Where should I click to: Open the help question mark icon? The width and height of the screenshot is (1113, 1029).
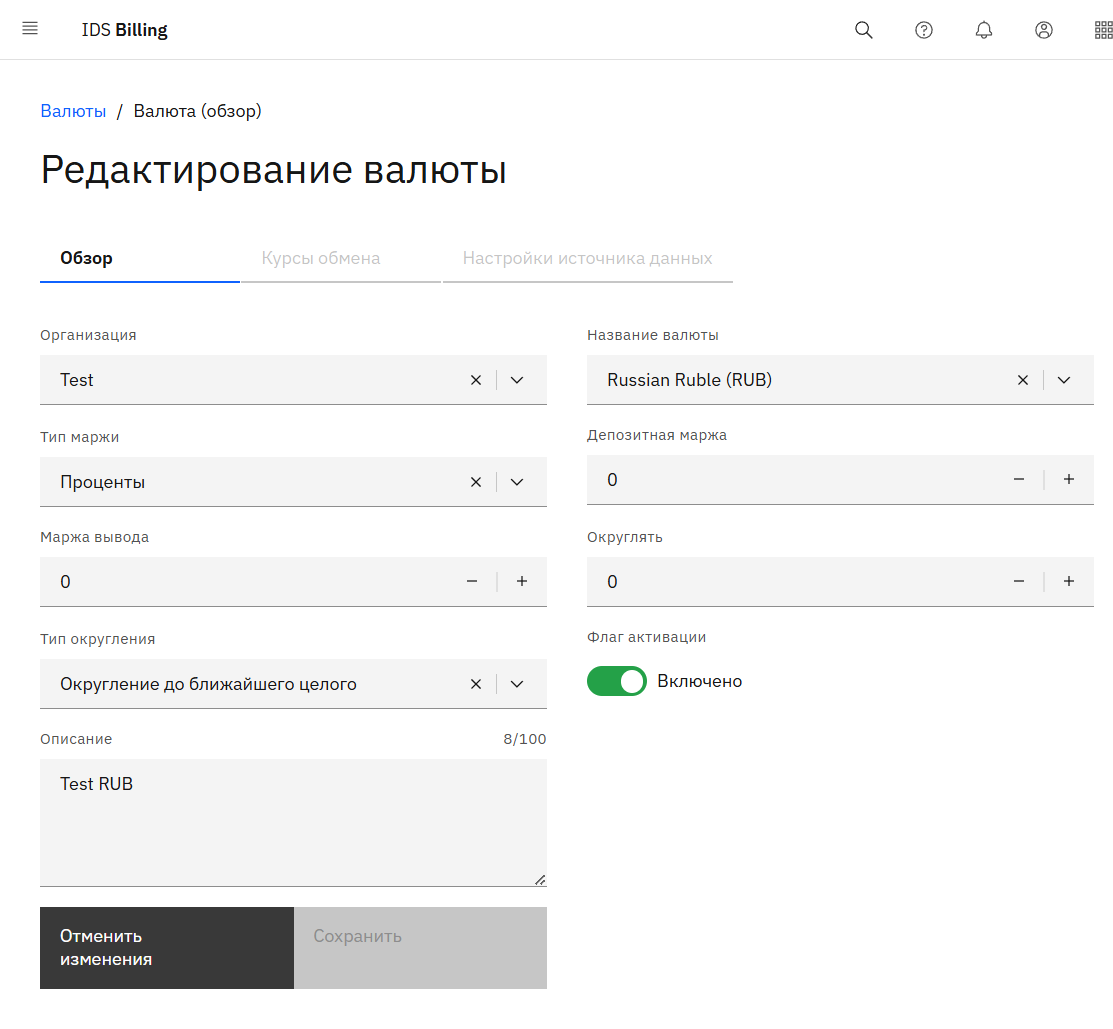(924, 30)
